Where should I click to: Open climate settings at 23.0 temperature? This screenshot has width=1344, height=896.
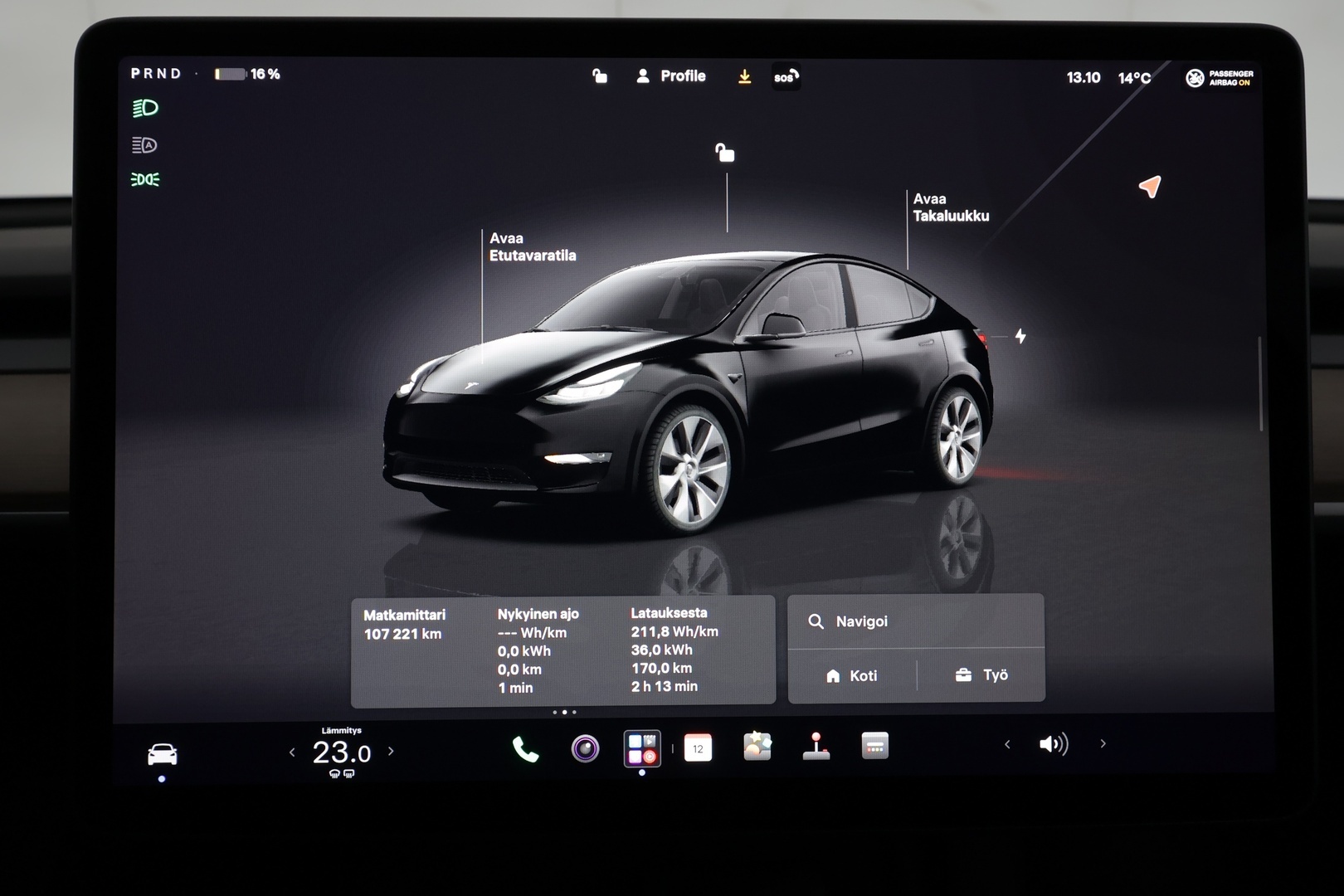click(x=341, y=752)
